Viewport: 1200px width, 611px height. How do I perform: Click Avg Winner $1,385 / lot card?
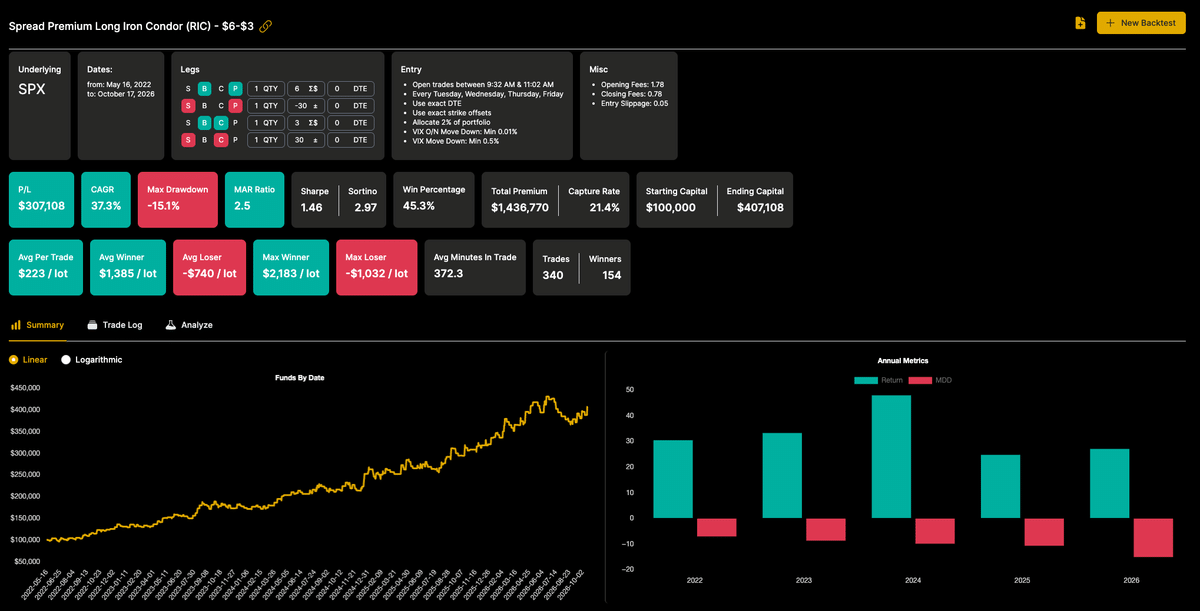click(127, 267)
